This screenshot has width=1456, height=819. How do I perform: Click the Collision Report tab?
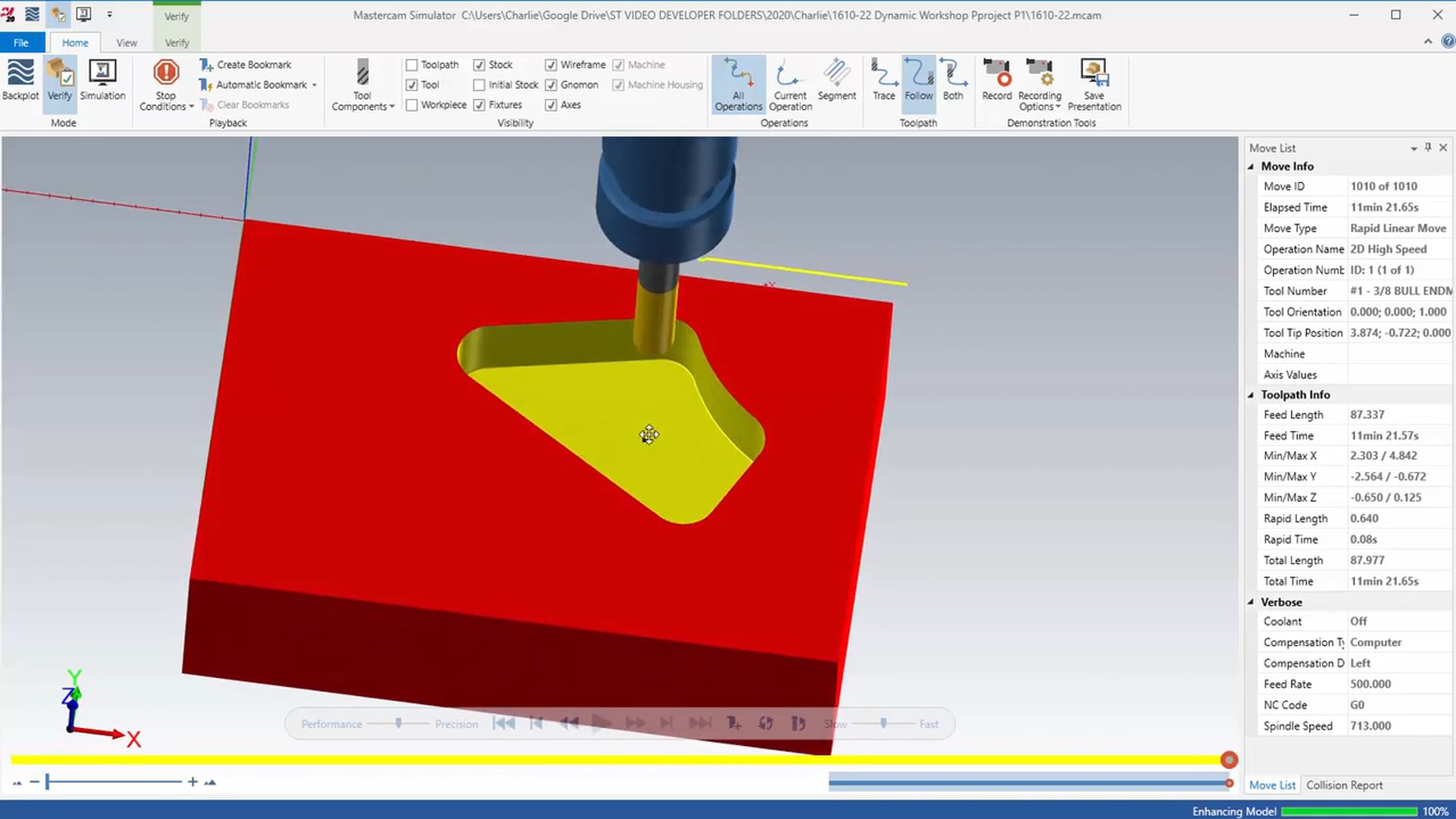1344,784
